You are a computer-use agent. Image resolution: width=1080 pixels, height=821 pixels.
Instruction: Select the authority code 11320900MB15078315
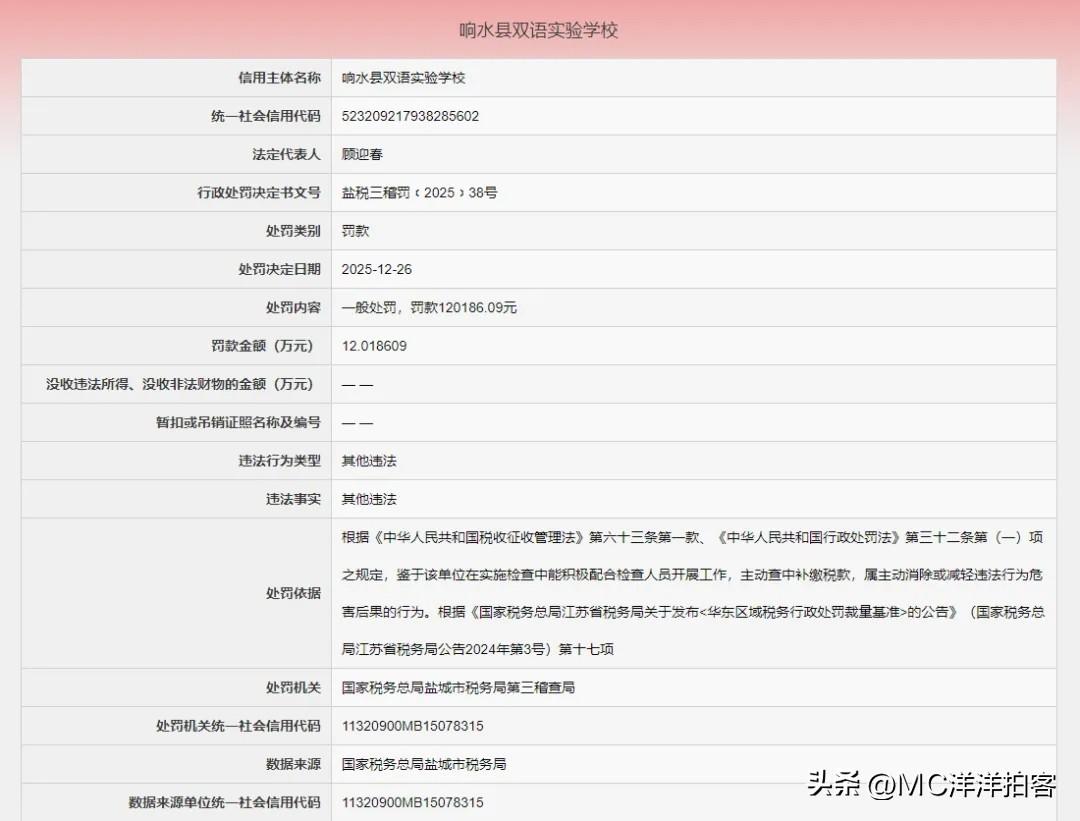click(x=412, y=726)
